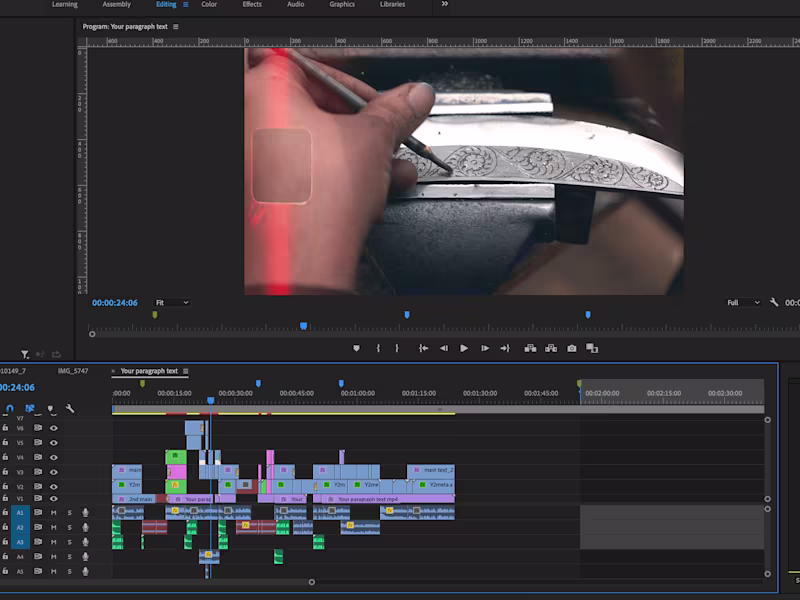
Task: Mute audio track A1
Action: tap(54, 513)
